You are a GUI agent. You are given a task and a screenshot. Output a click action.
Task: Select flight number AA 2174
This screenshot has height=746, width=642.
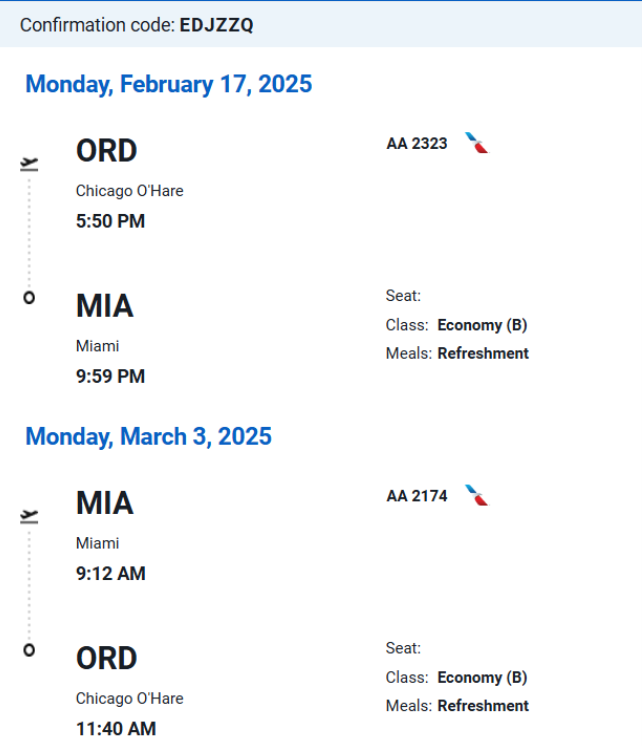pyautogui.click(x=417, y=496)
